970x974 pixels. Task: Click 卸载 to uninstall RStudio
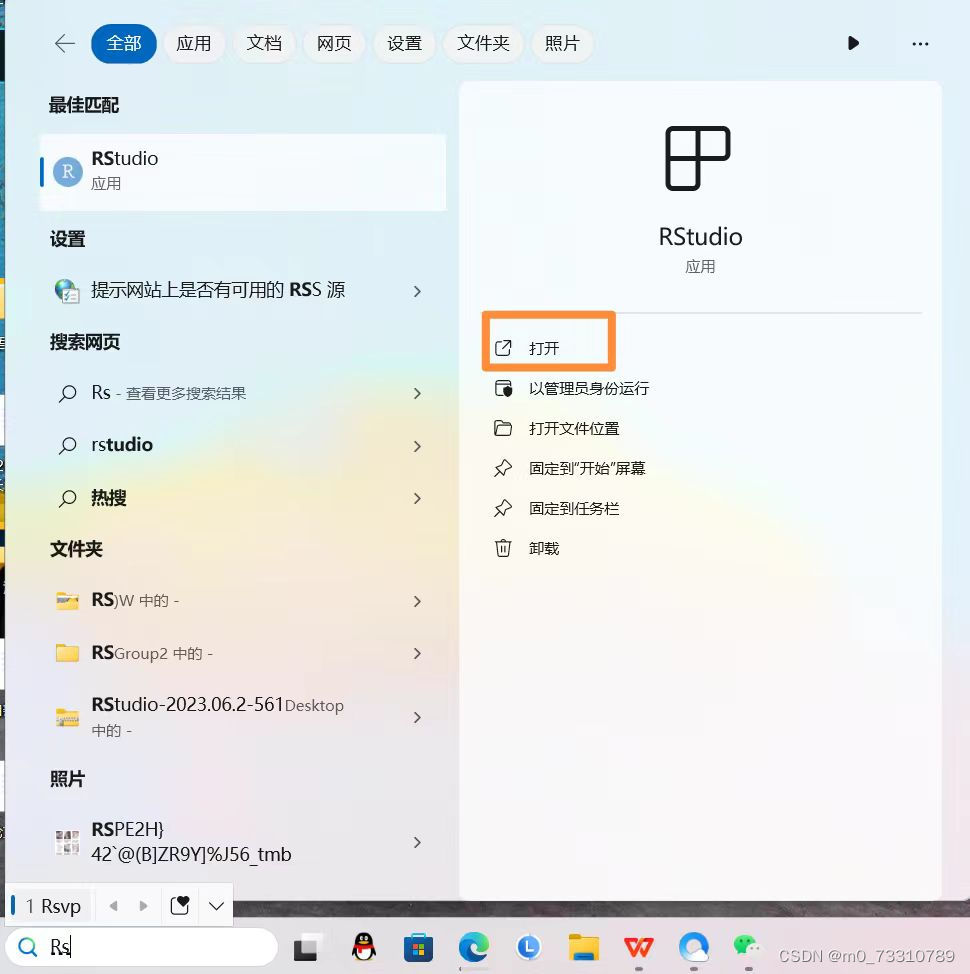[x=544, y=548]
